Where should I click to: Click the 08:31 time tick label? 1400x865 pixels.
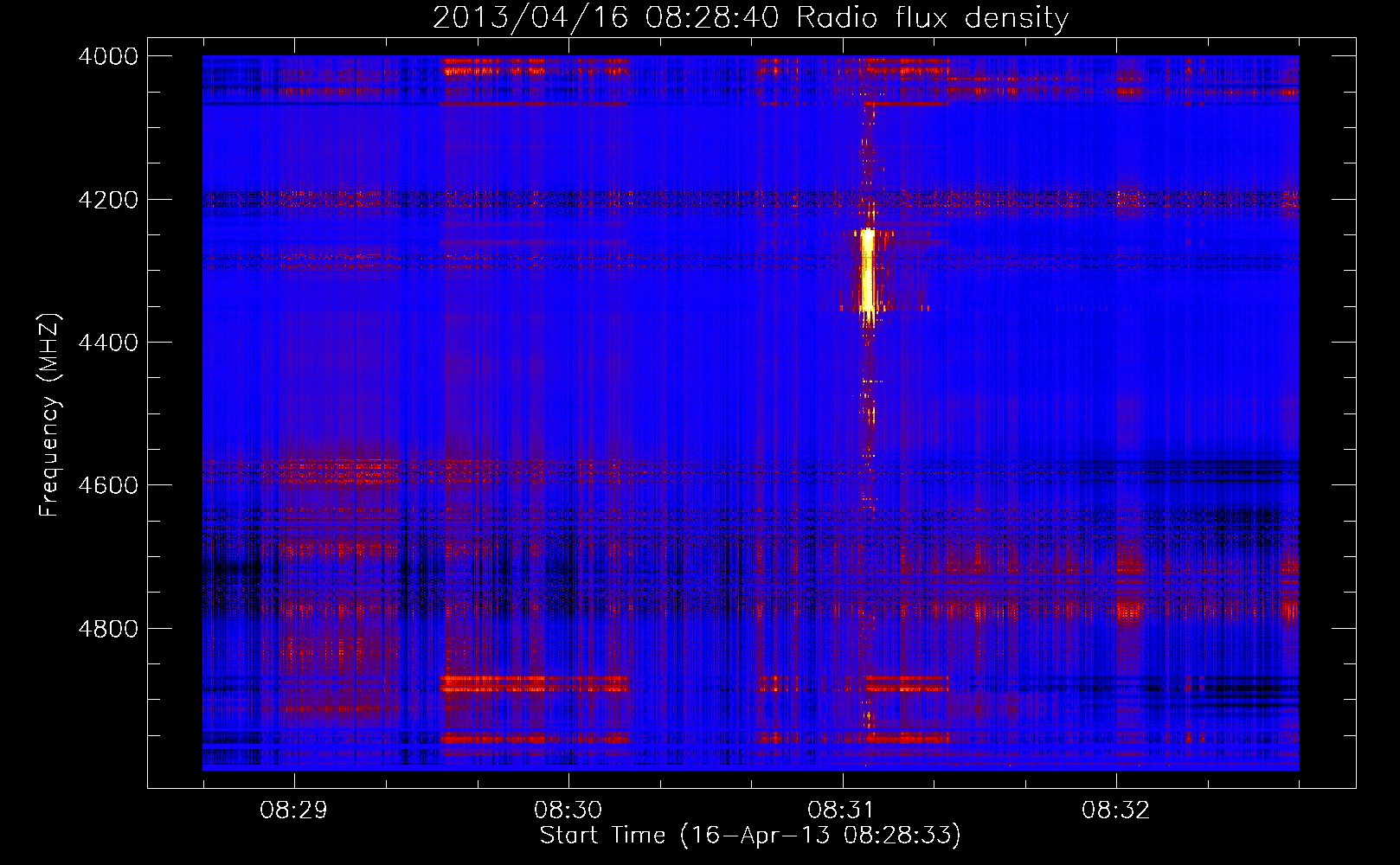coord(842,811)
